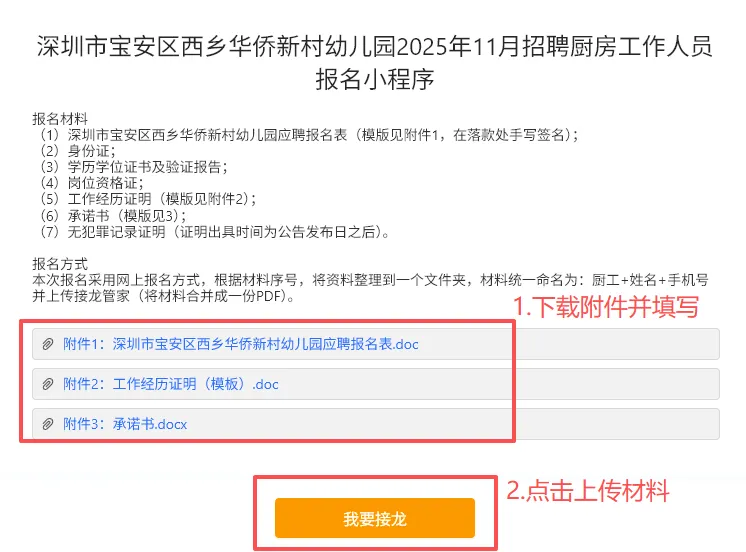Download 附件1 应聘报名表.doc attachment link
This screenshot has width=746, height=552.
tap(241, 345)
